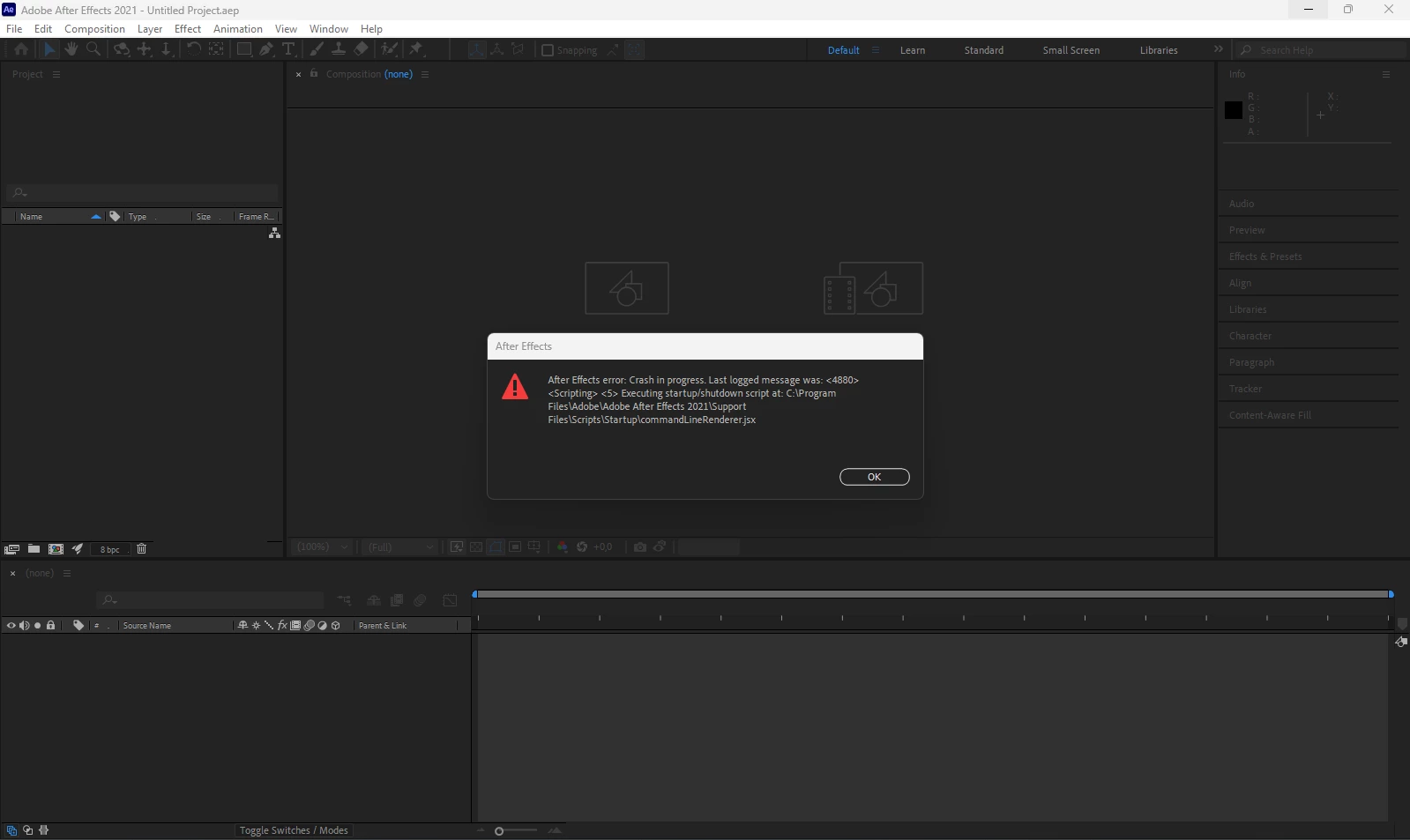Select the Eraser tool
Screen dimensions: 1410x840
pos(362,49)
